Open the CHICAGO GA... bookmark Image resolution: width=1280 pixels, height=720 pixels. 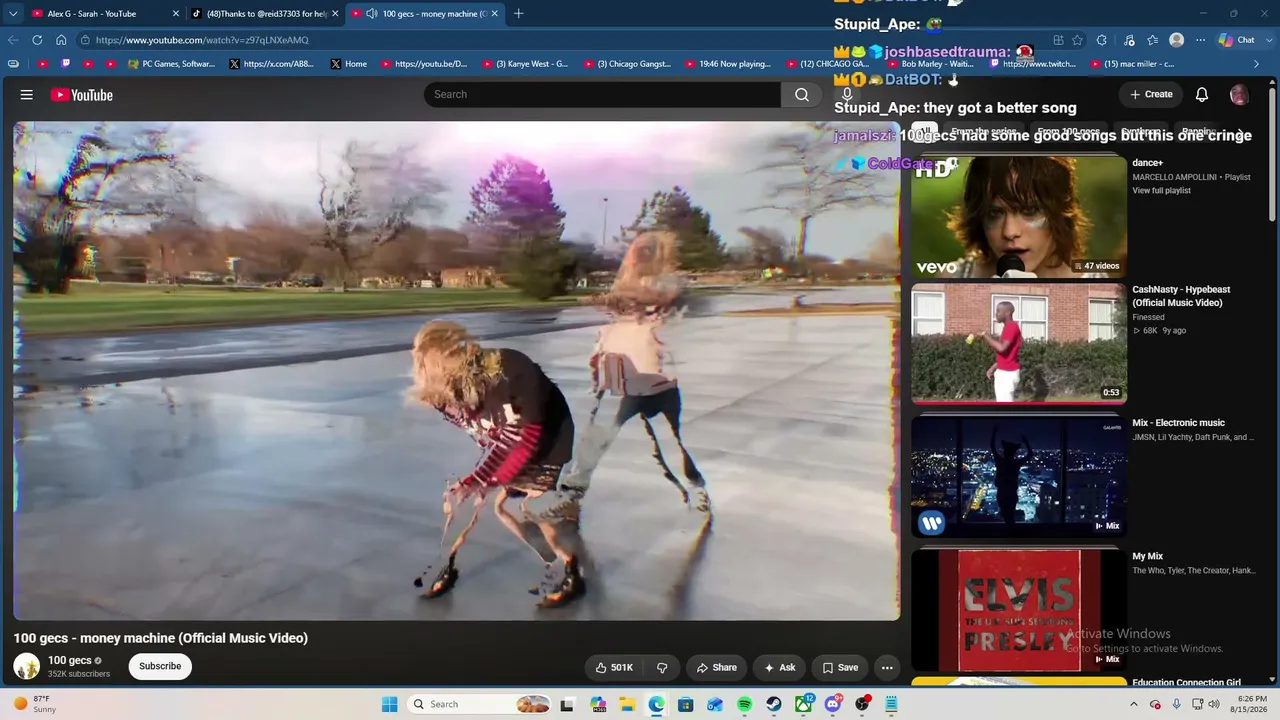(827, 64)
